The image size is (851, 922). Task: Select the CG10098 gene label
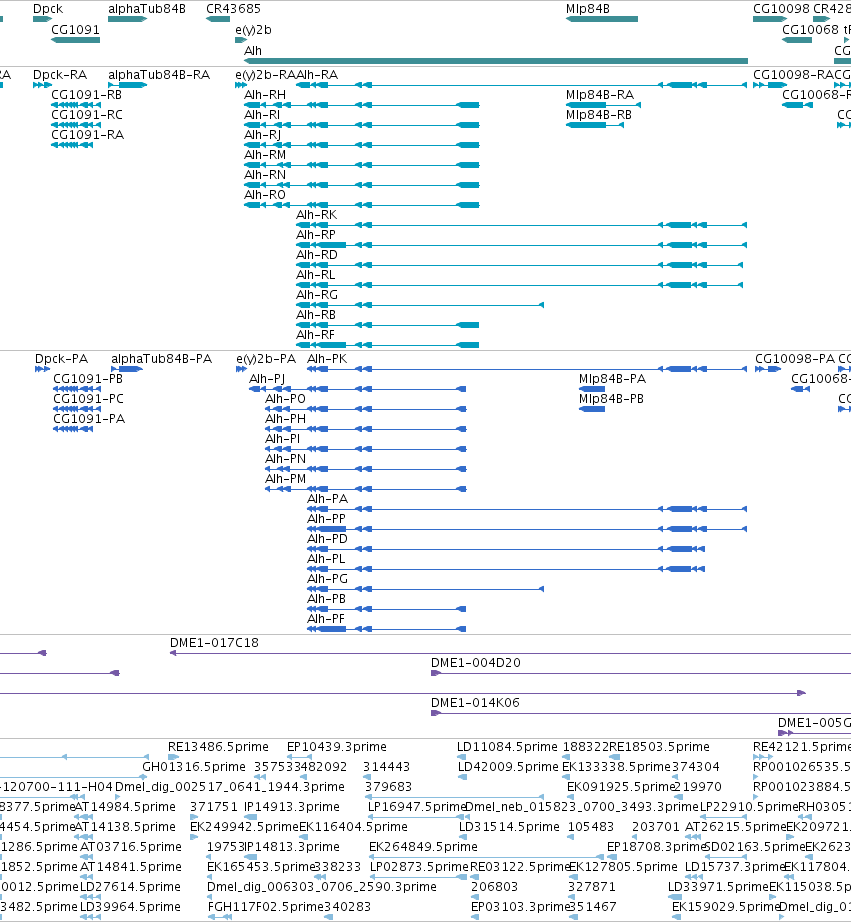[781, 9]
